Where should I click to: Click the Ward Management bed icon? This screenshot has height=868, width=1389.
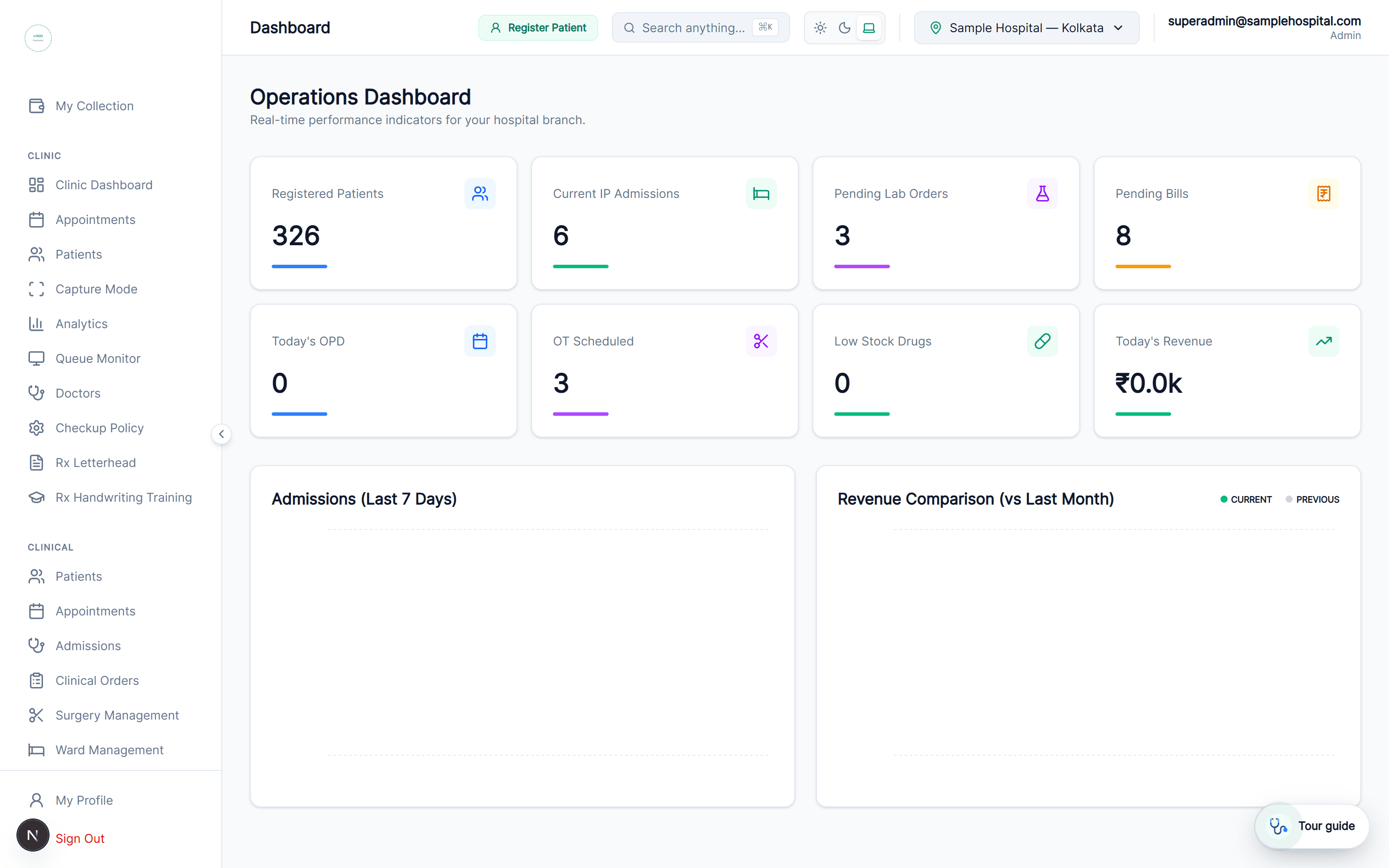point(37,750)
